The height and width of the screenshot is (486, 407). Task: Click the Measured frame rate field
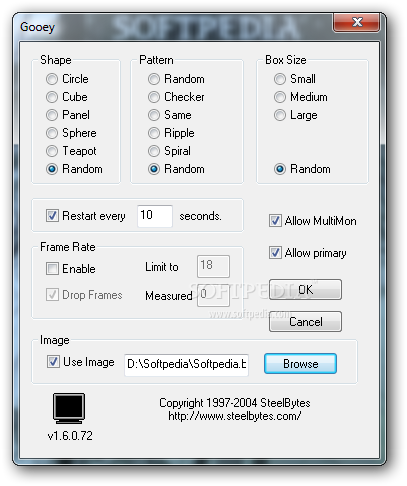[213, 295]
